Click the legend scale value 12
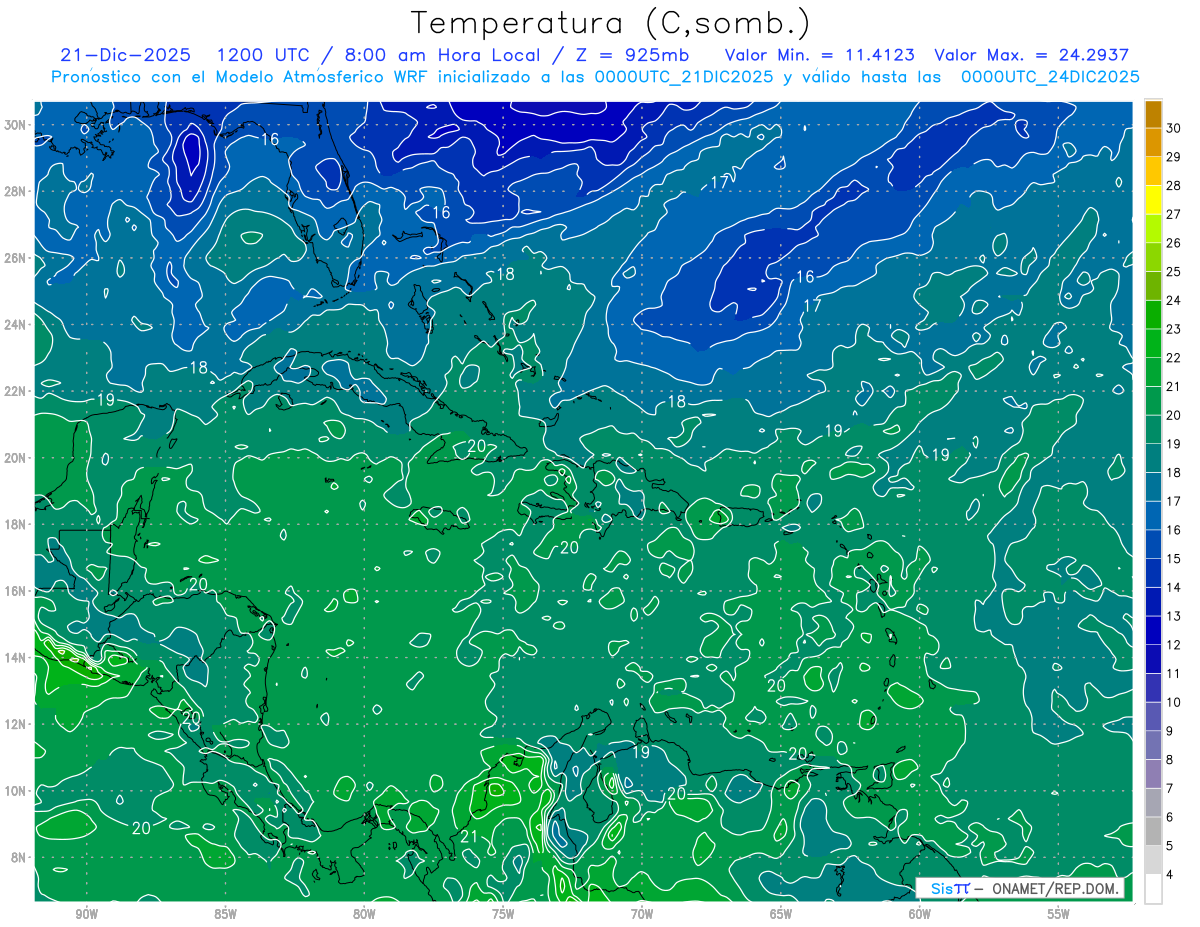This screenshot has height=927, width=1200. coord(1174,645)
